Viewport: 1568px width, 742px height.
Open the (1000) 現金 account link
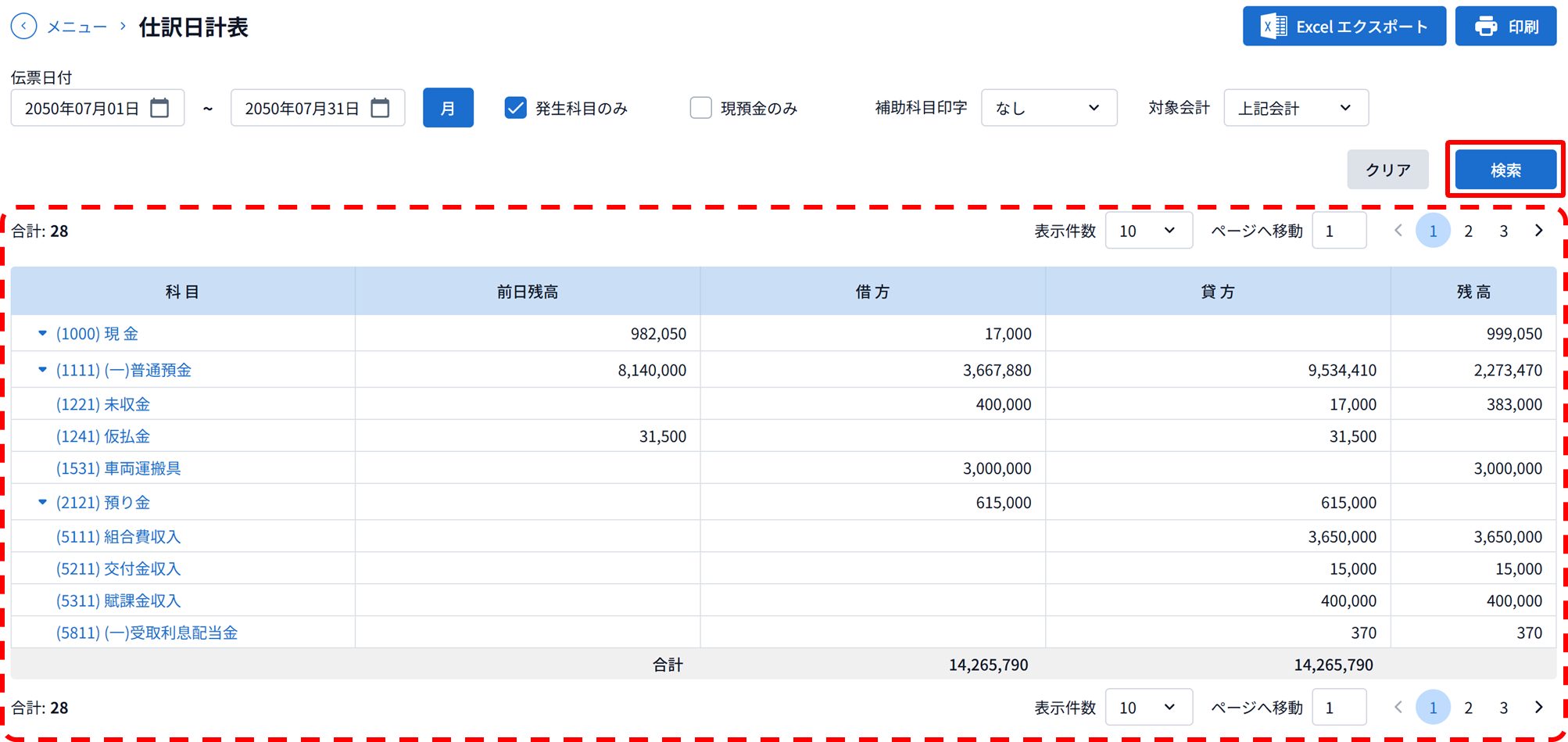(97, 334)
